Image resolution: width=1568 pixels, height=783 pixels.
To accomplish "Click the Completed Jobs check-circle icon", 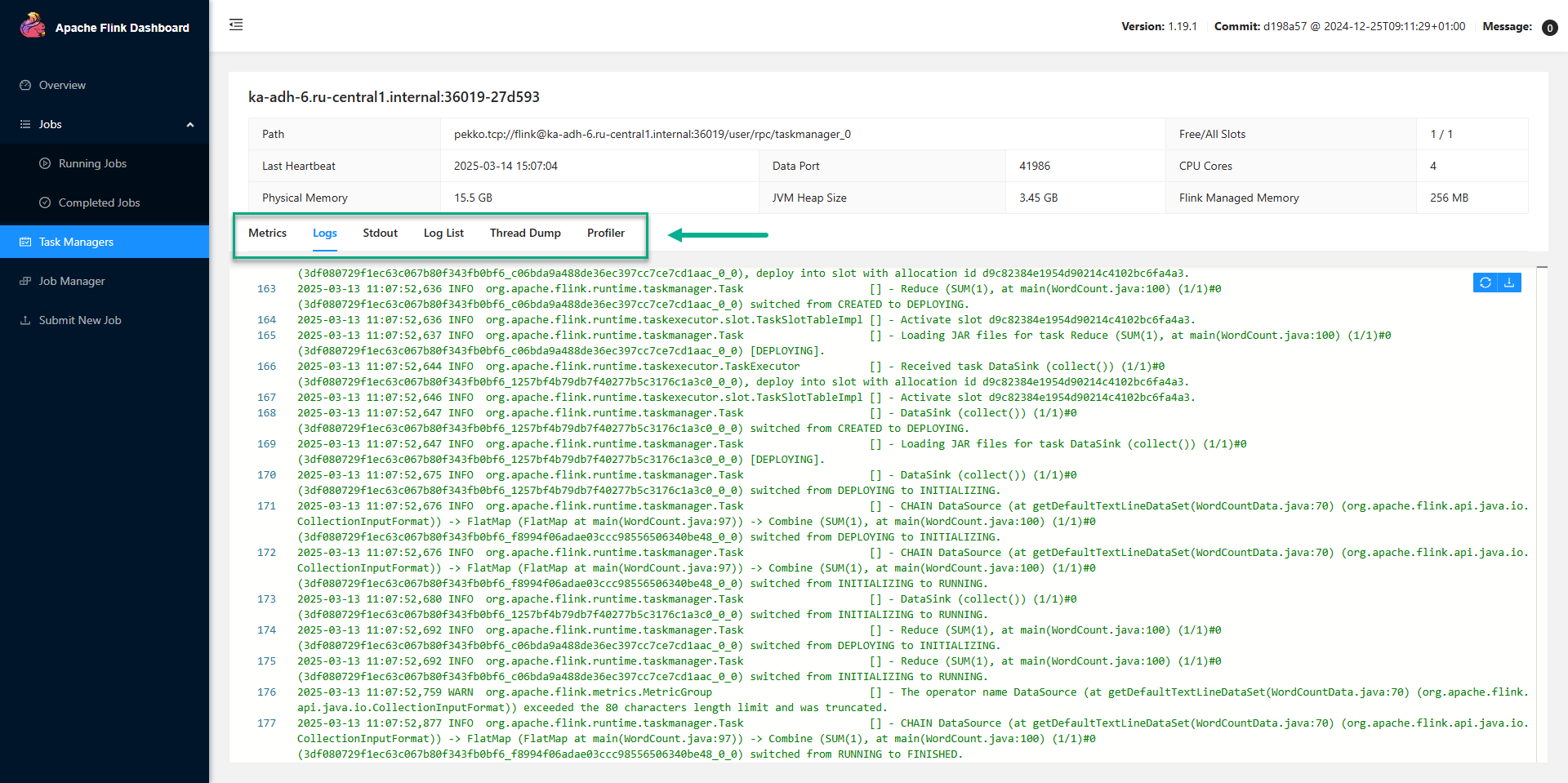I will [45, 202].
